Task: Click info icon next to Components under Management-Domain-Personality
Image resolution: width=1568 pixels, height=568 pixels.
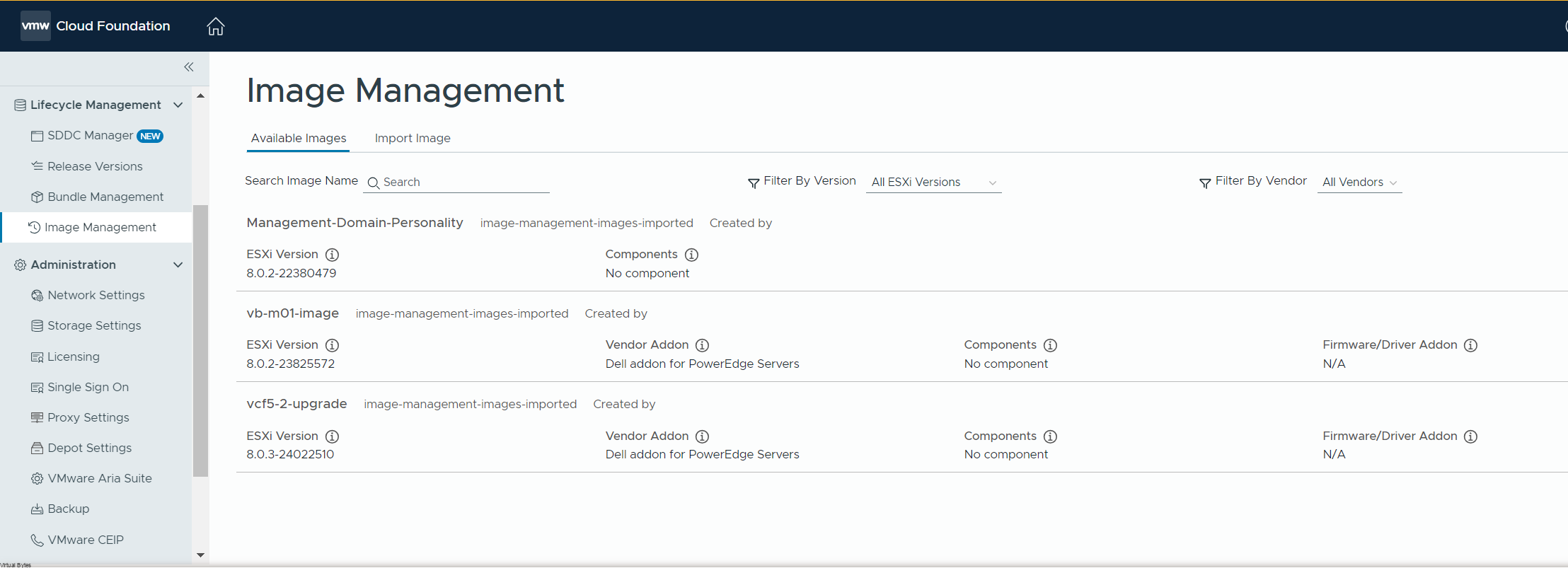Action: (x=691, y=255)
